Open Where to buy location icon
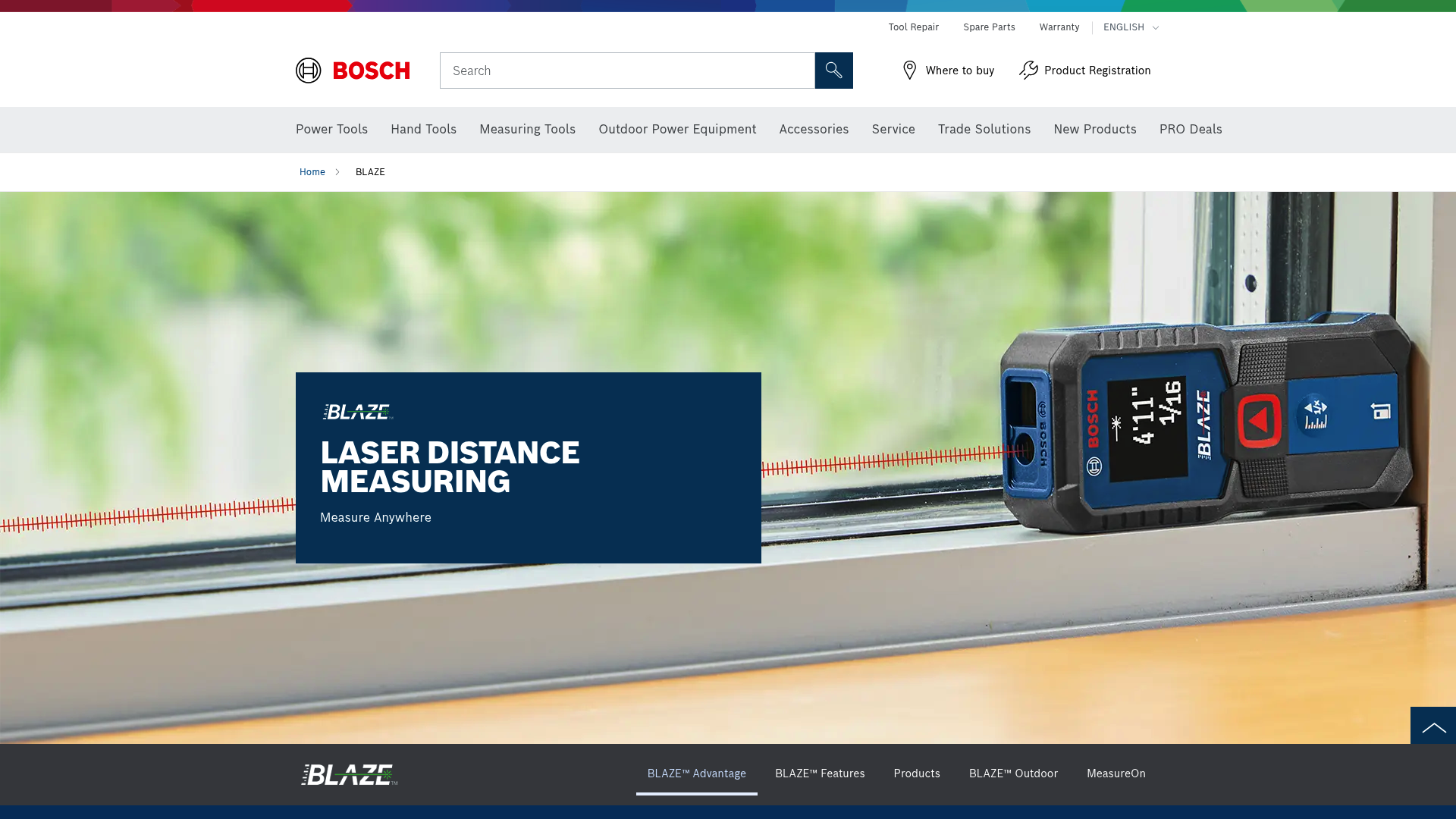 [x=910, y=70]
